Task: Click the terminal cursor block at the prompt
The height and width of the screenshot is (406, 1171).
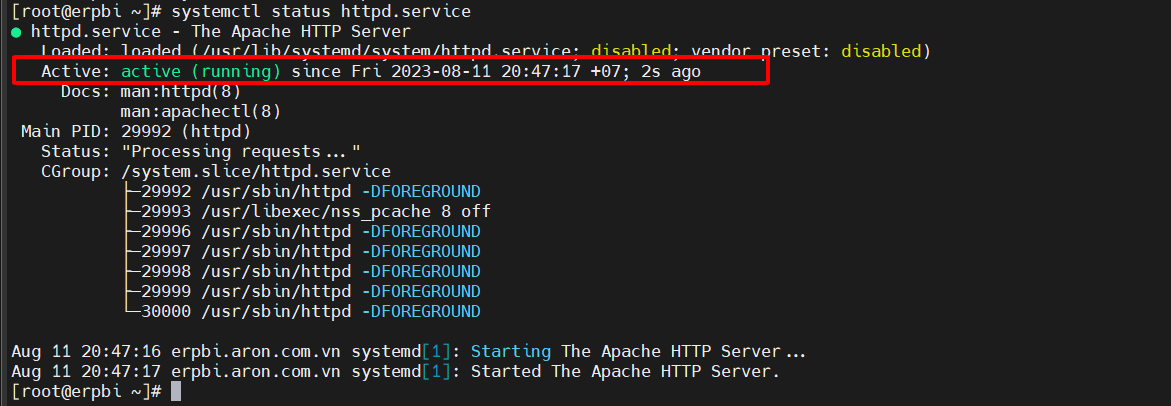Action: click(176, 392)
